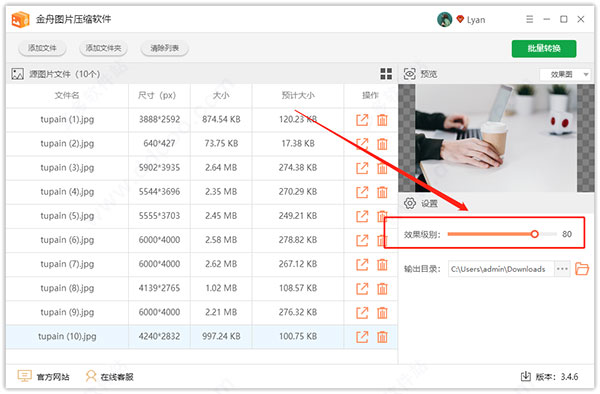
Task: Click the preview eye icon
Action: click(x=409, y=74)
